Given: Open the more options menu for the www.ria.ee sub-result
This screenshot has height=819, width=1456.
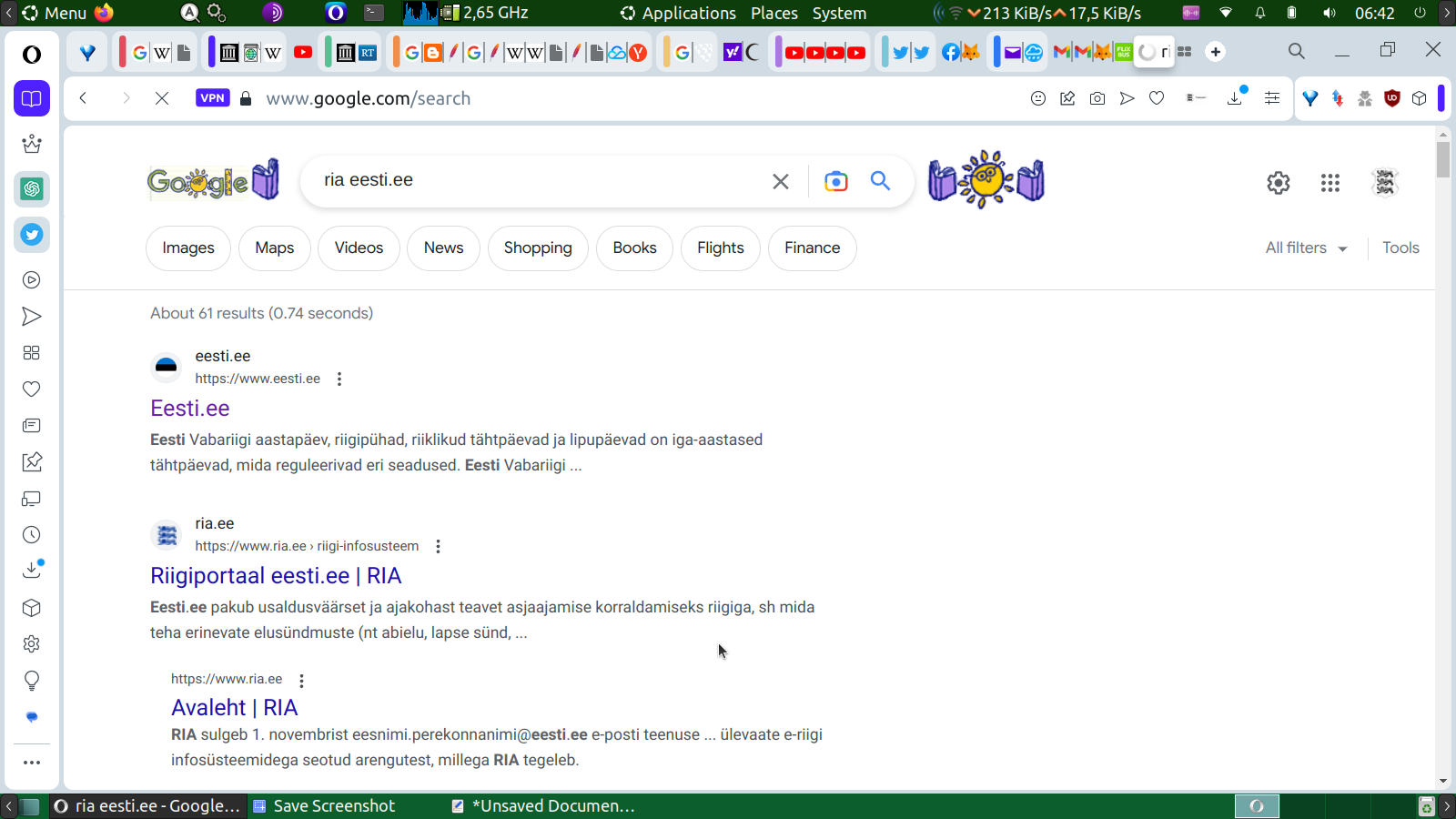Looking at the screenshot, I should 301,680.
